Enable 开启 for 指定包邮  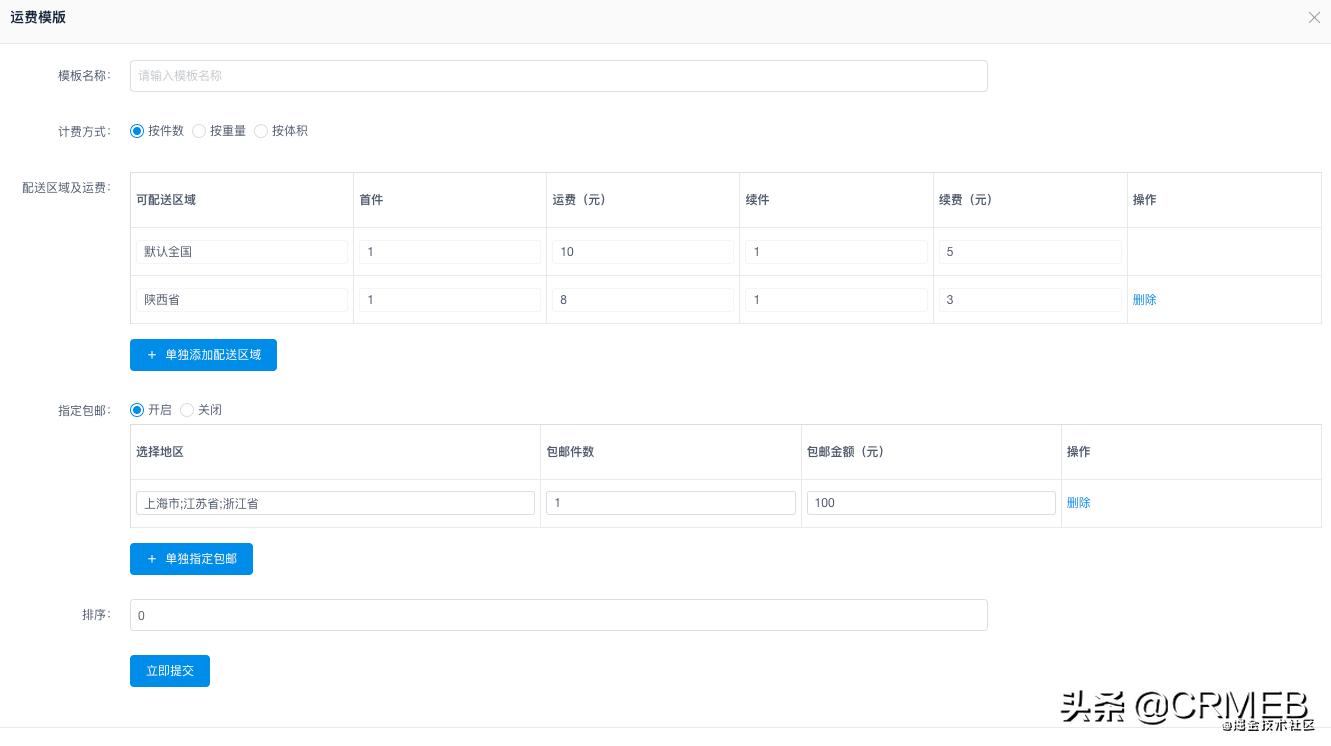[x=138, y=410]
